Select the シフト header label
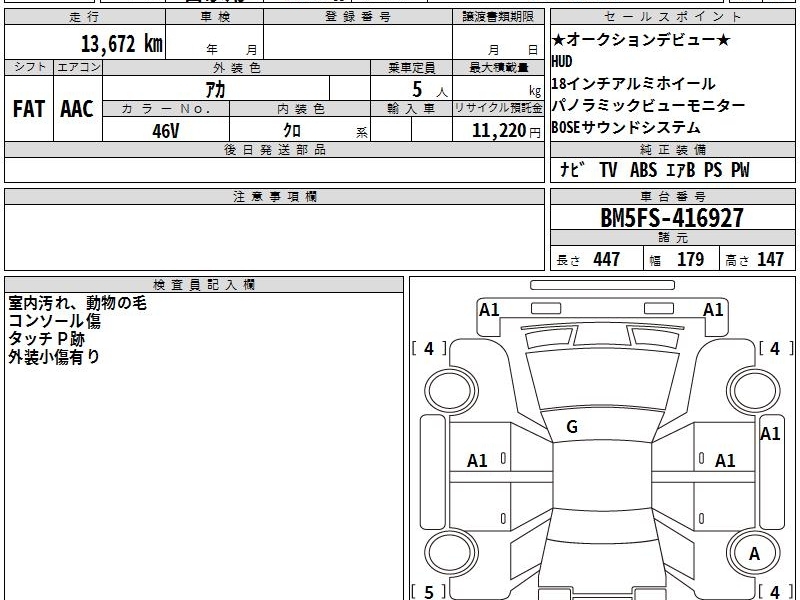 pos(29,67)
